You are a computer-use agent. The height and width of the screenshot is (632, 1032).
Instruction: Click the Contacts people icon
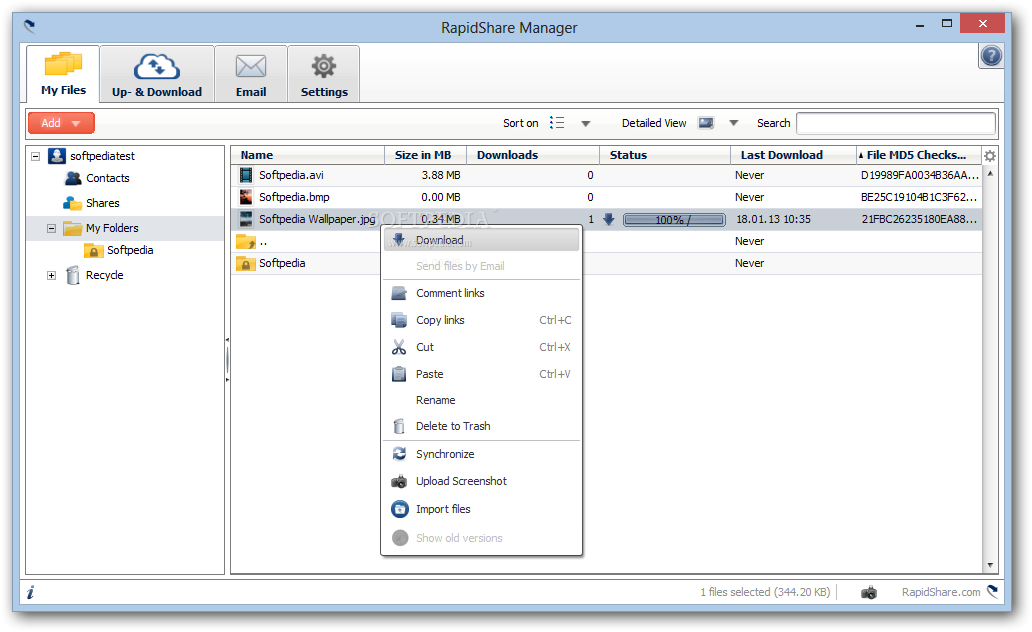pos(73,178)
